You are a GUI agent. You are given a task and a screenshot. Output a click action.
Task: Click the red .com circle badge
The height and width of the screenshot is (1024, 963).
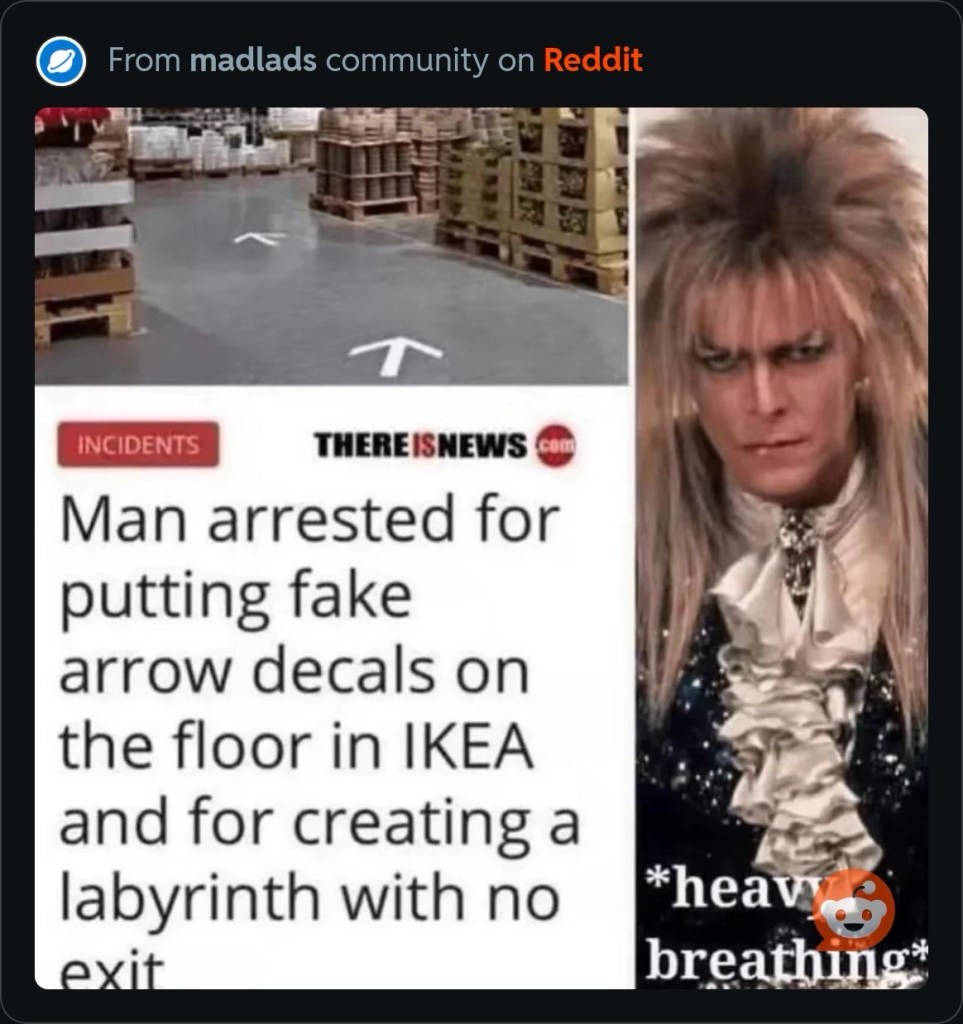pos(556,445)
